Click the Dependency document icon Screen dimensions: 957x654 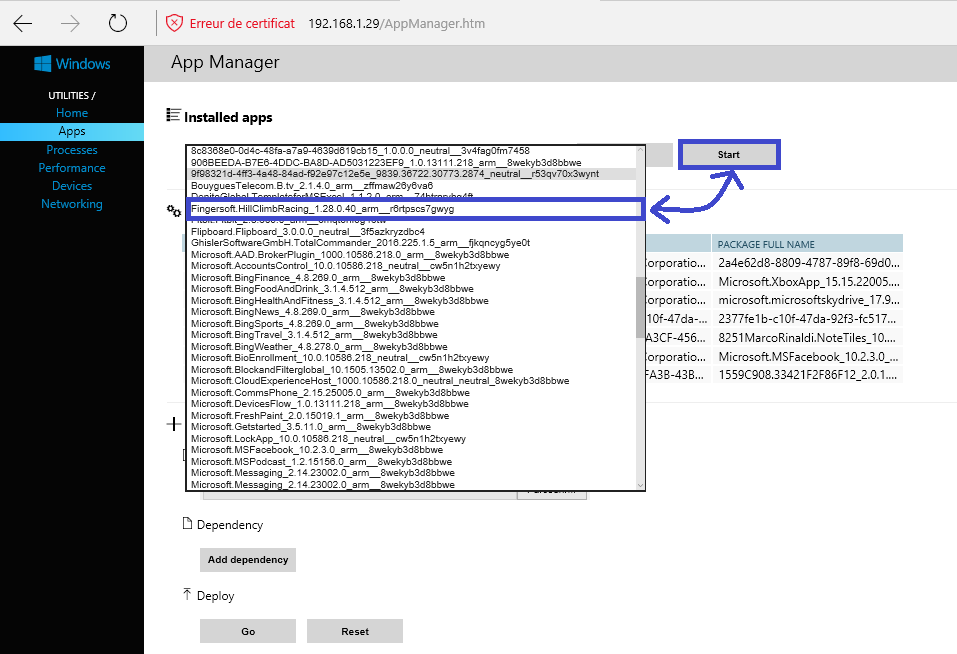[x=187, y=523]
